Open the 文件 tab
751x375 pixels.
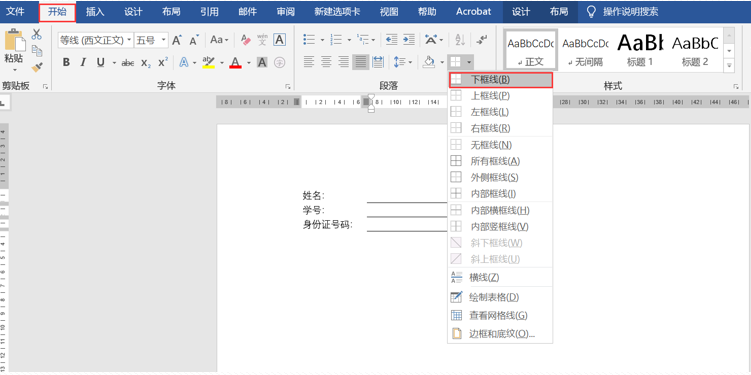pyautogui.click(x=15, y=11)
